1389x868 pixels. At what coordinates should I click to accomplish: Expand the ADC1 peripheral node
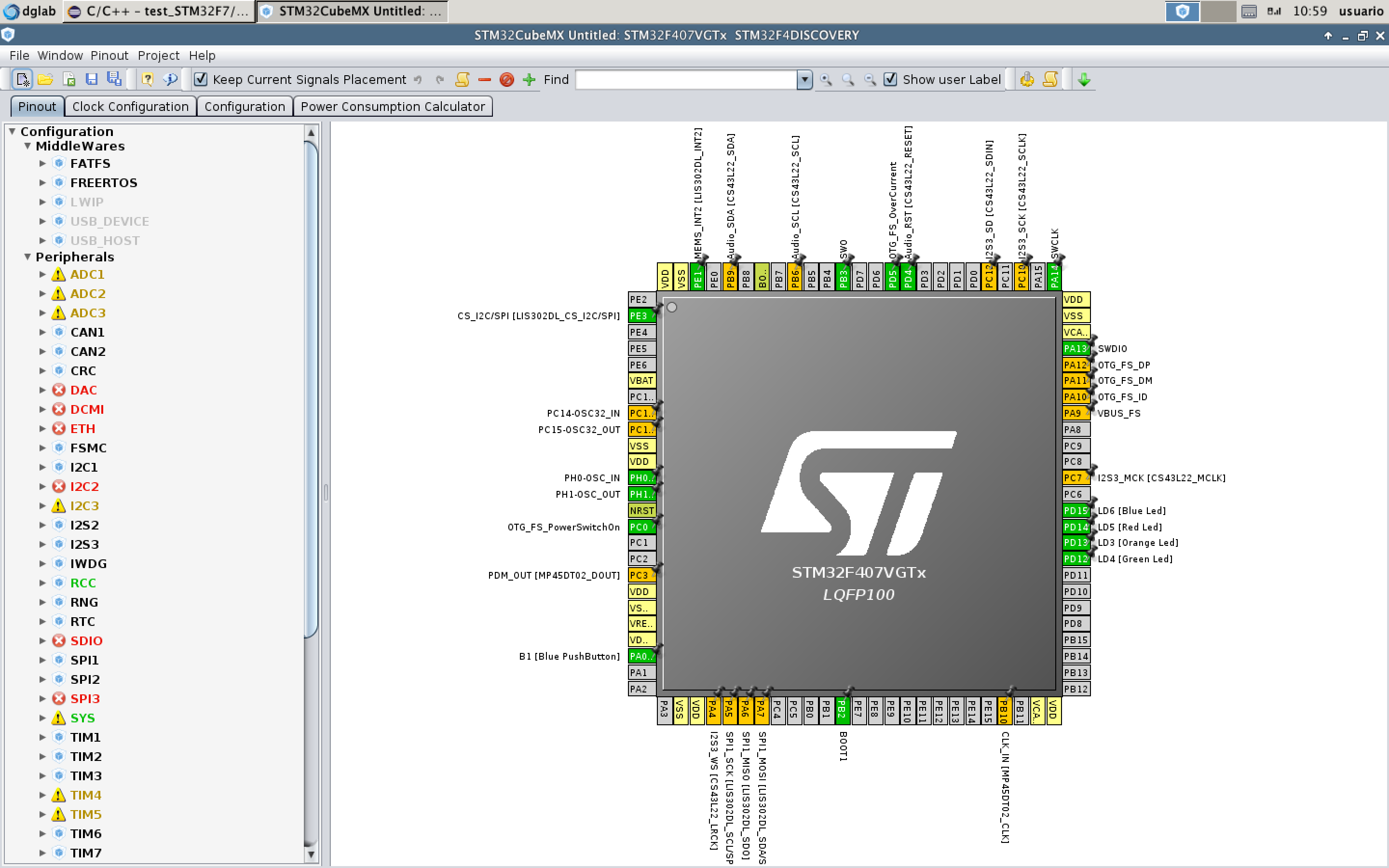[x=42, y=274]
